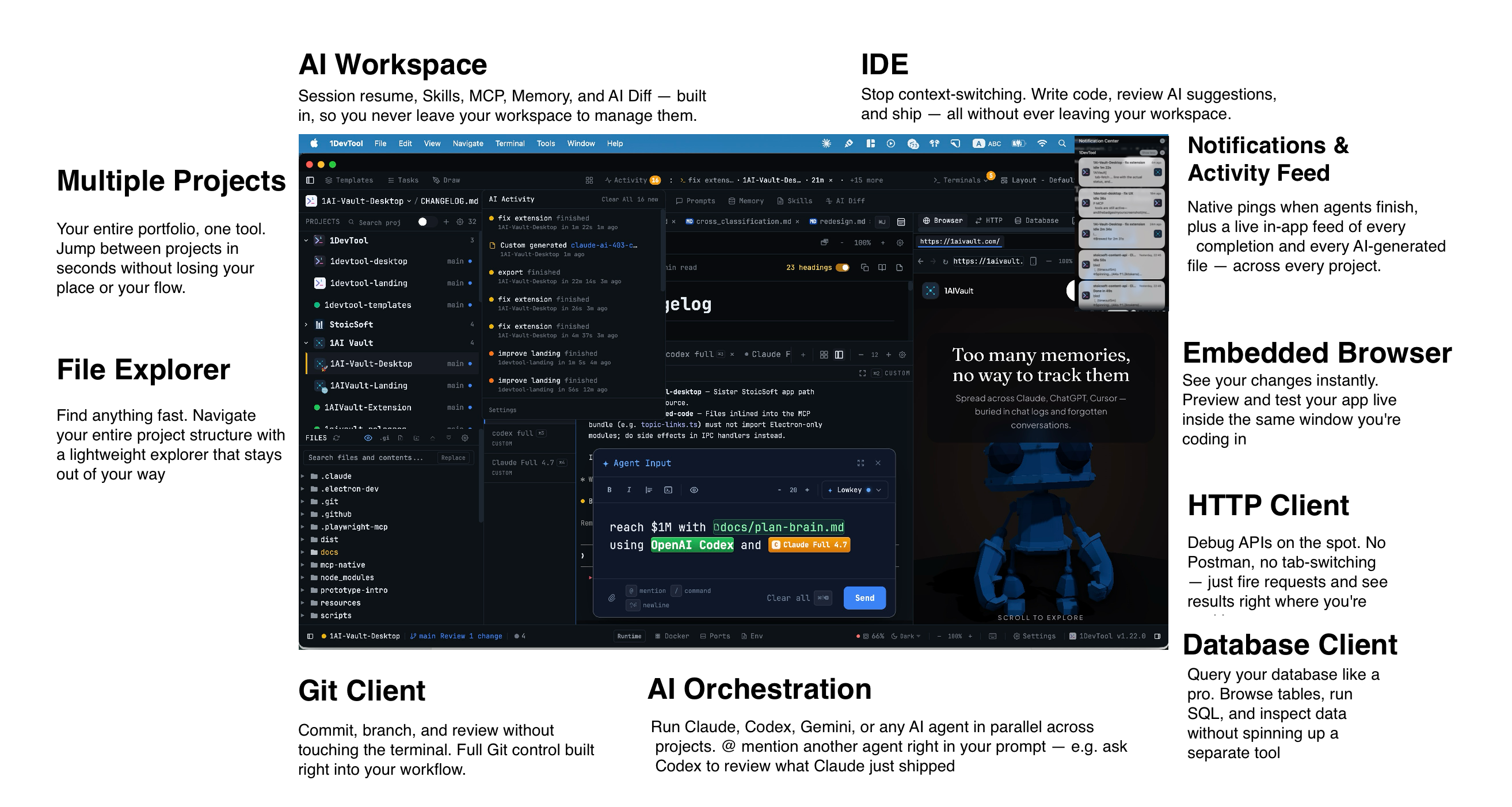Open the AI Diff tab
This screenshot has height=807, width=1512.
pos(845,201)
